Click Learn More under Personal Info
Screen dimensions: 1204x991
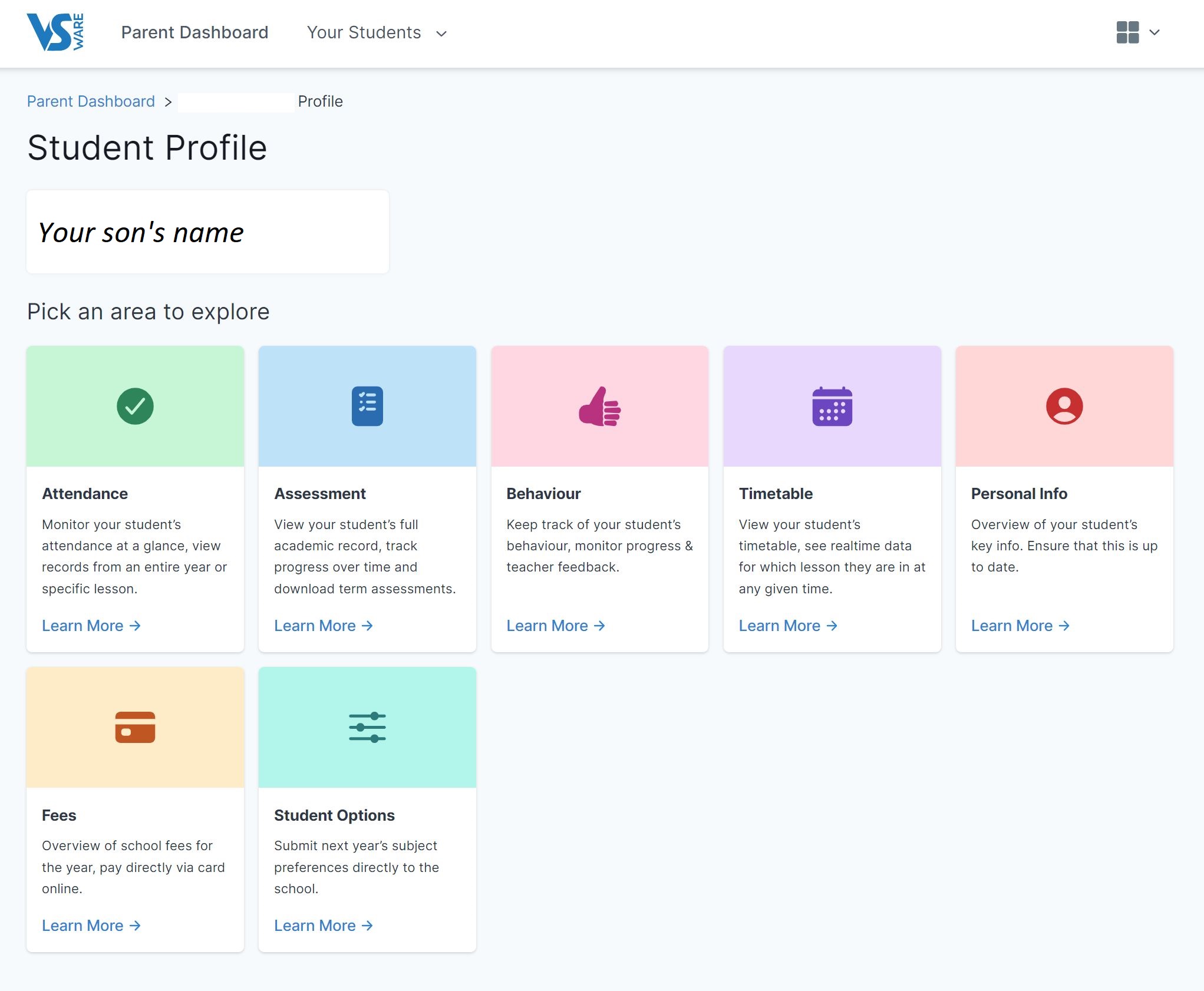tap(1020, 626)
